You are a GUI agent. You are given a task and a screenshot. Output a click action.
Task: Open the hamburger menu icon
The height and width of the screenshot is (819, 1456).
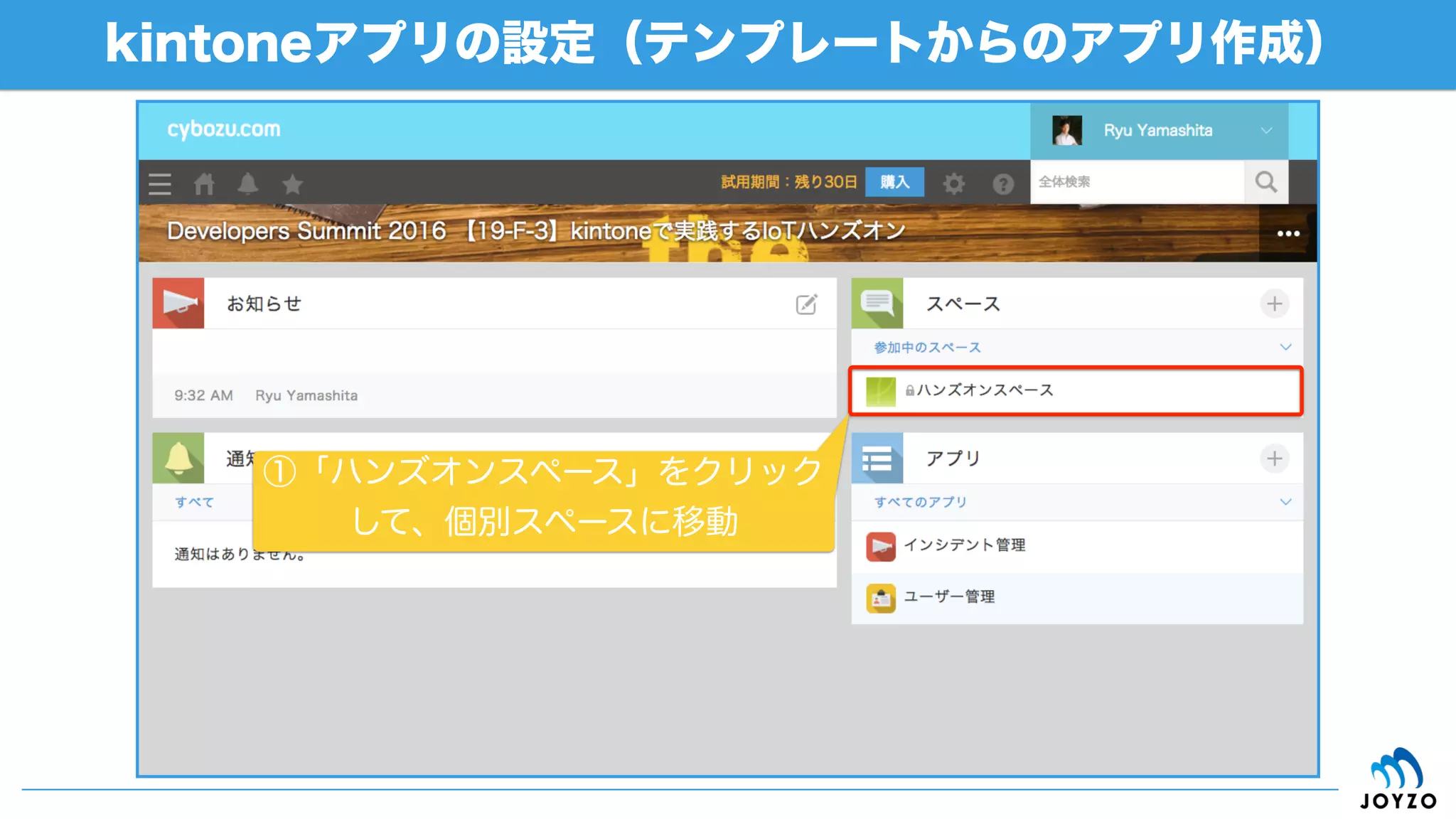tap(160, 183)
